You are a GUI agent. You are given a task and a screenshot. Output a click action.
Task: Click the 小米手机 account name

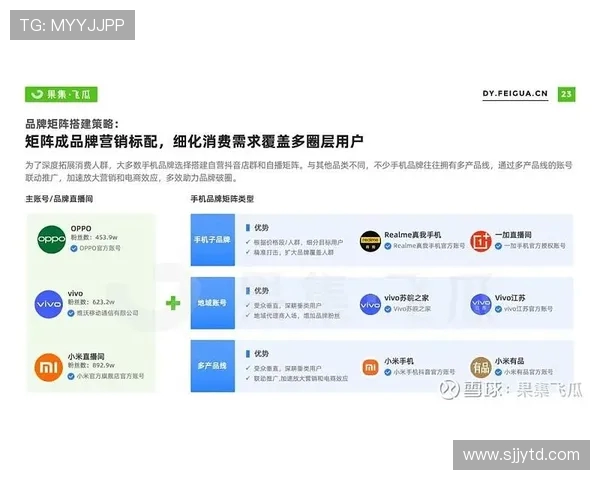pyautogui.click(x=399, y=361)
